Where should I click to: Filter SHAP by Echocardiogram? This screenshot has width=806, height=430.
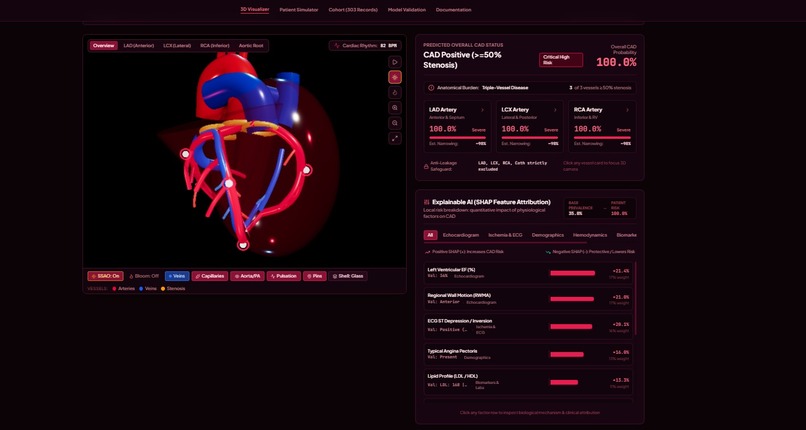(461, 235)
